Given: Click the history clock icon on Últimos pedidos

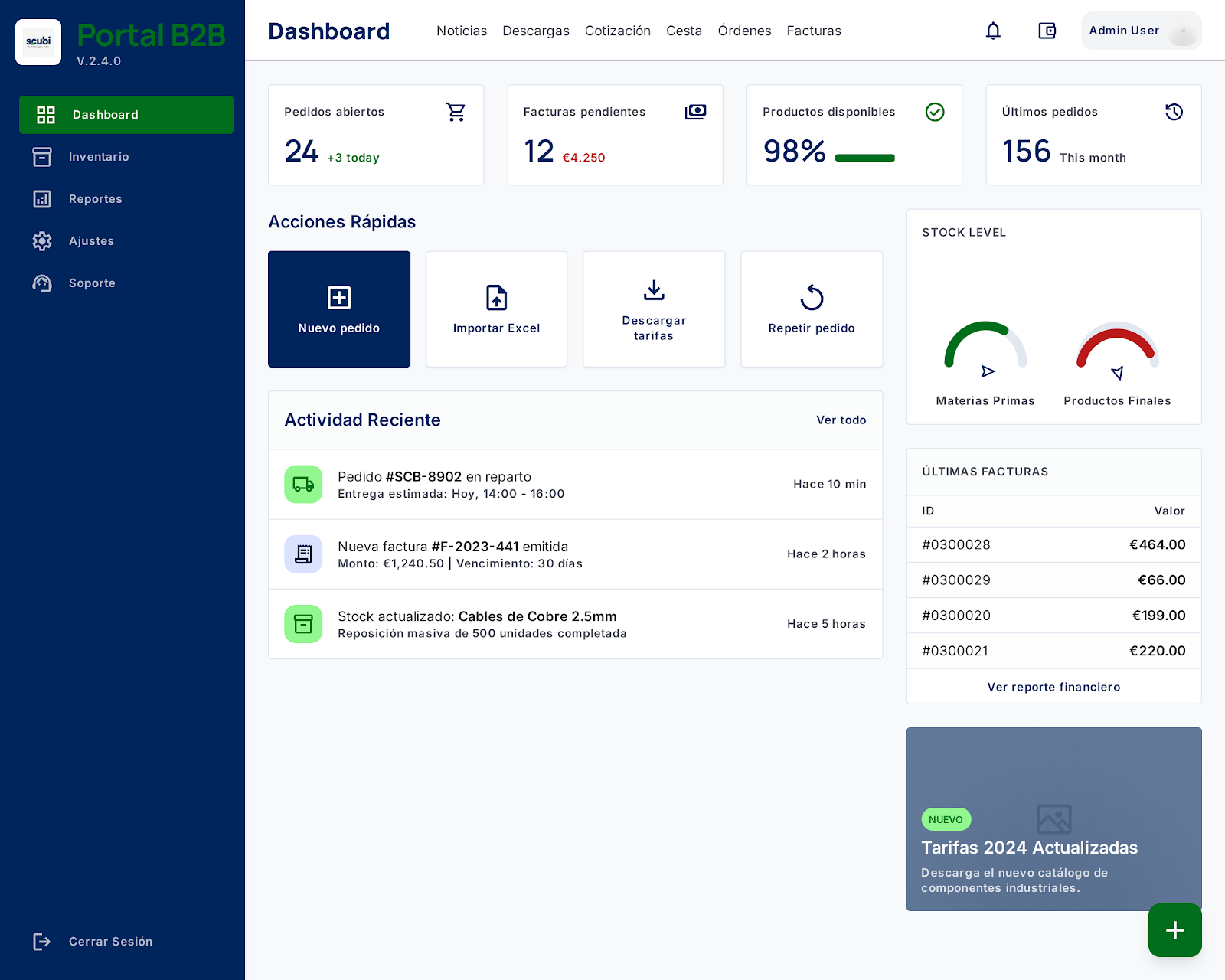Looking at the screenshot, I should 1174,112.
